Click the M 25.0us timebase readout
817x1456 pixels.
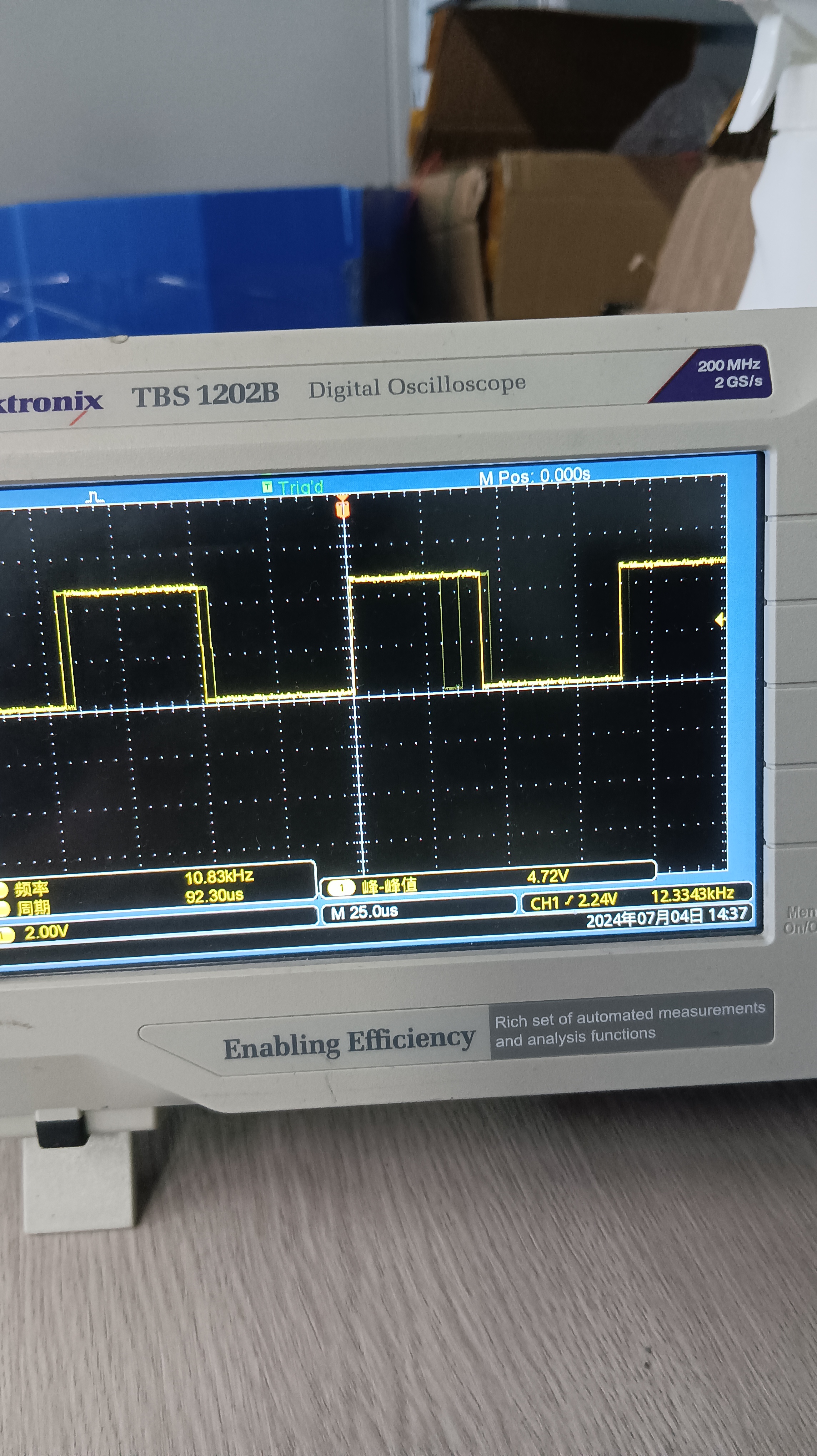pyautogui.click(x=364, y=912)
